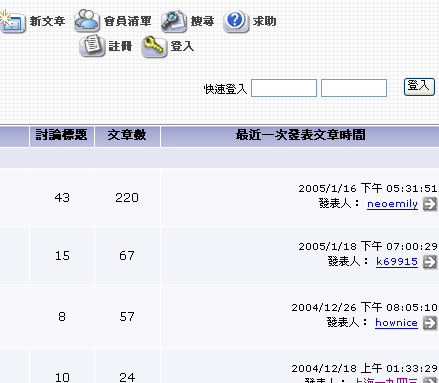The image size is (439, 383).
Task: Click the 快速登入 label
Action: (x=225, y=89)
